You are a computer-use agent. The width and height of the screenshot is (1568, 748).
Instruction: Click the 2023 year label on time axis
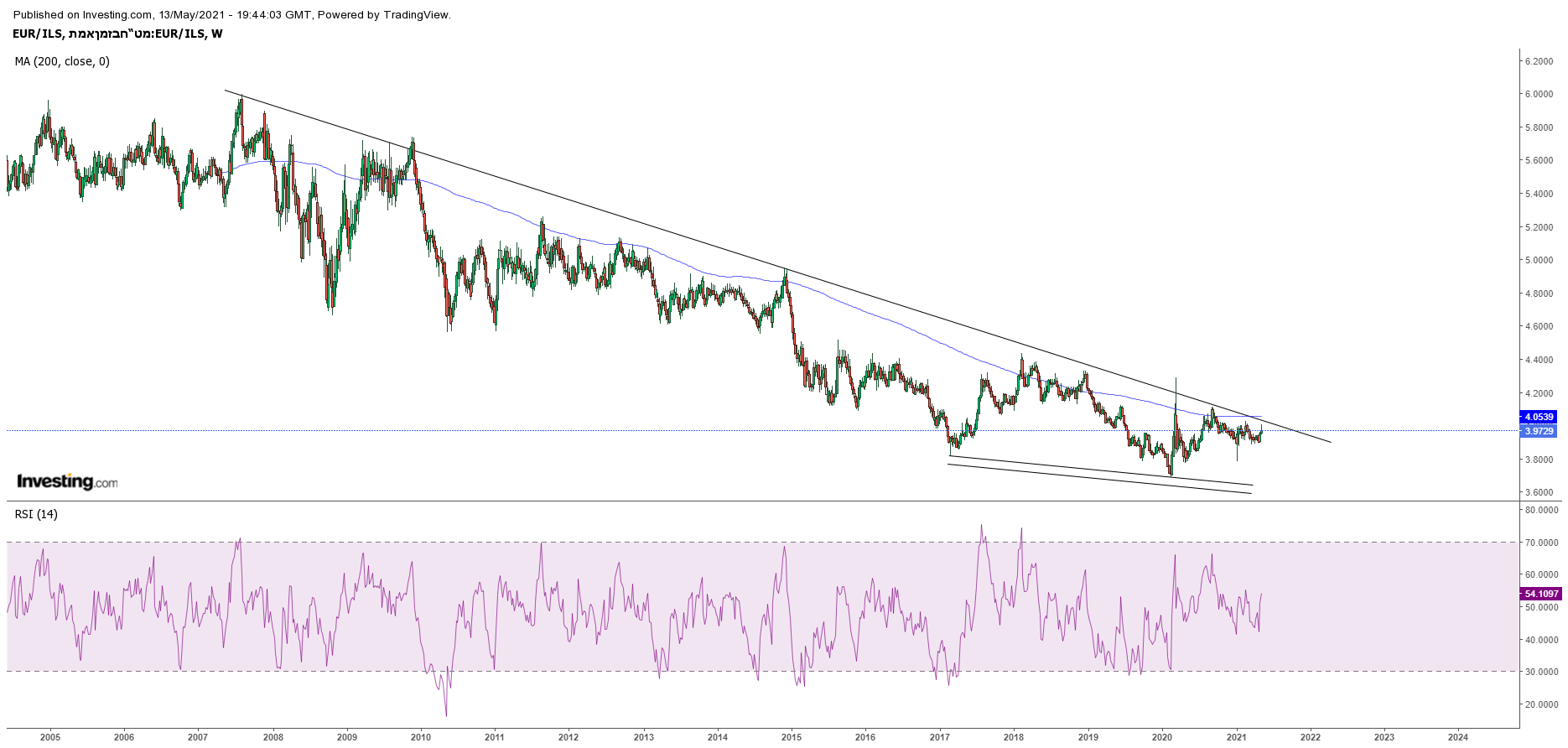1384,737
